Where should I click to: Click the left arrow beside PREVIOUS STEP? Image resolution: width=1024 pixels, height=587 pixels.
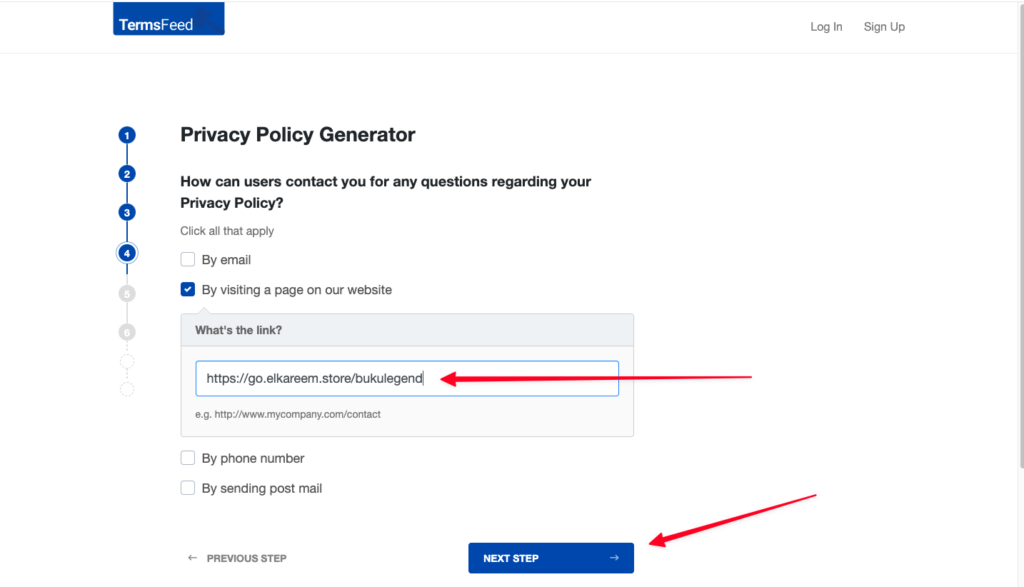point(192,558)
